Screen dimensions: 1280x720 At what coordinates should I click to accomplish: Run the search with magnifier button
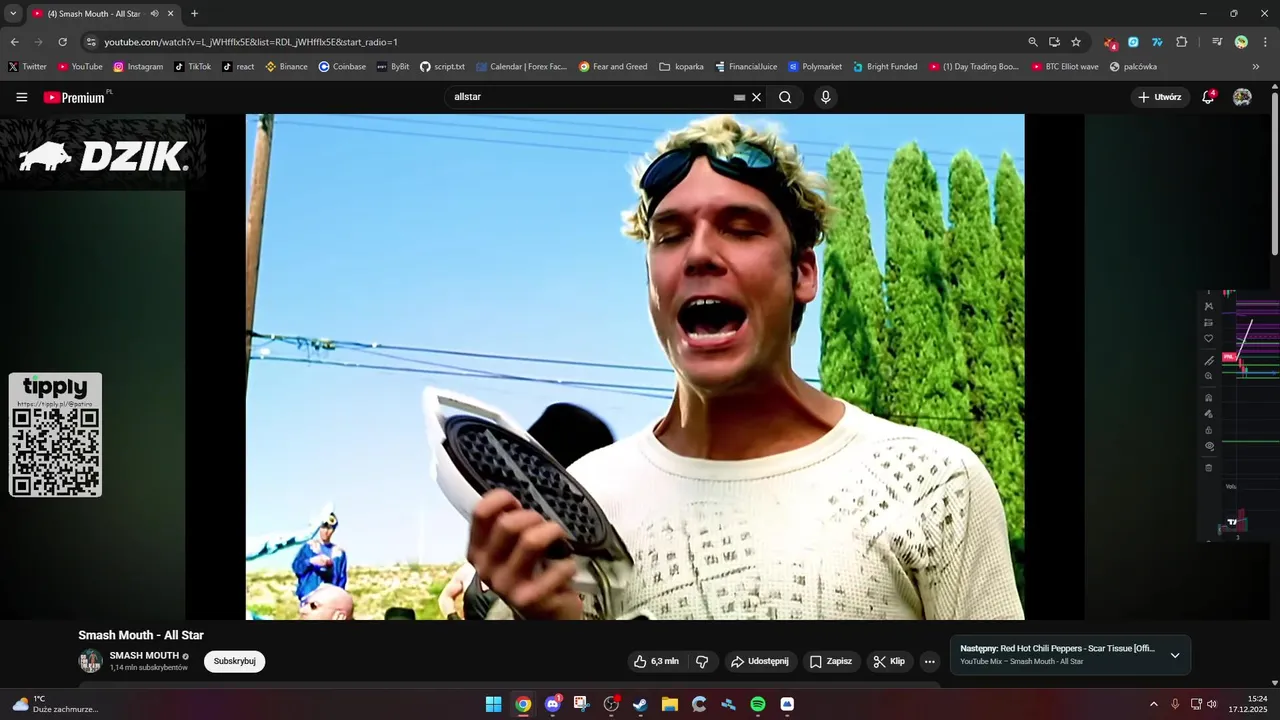tap(785, 97)
